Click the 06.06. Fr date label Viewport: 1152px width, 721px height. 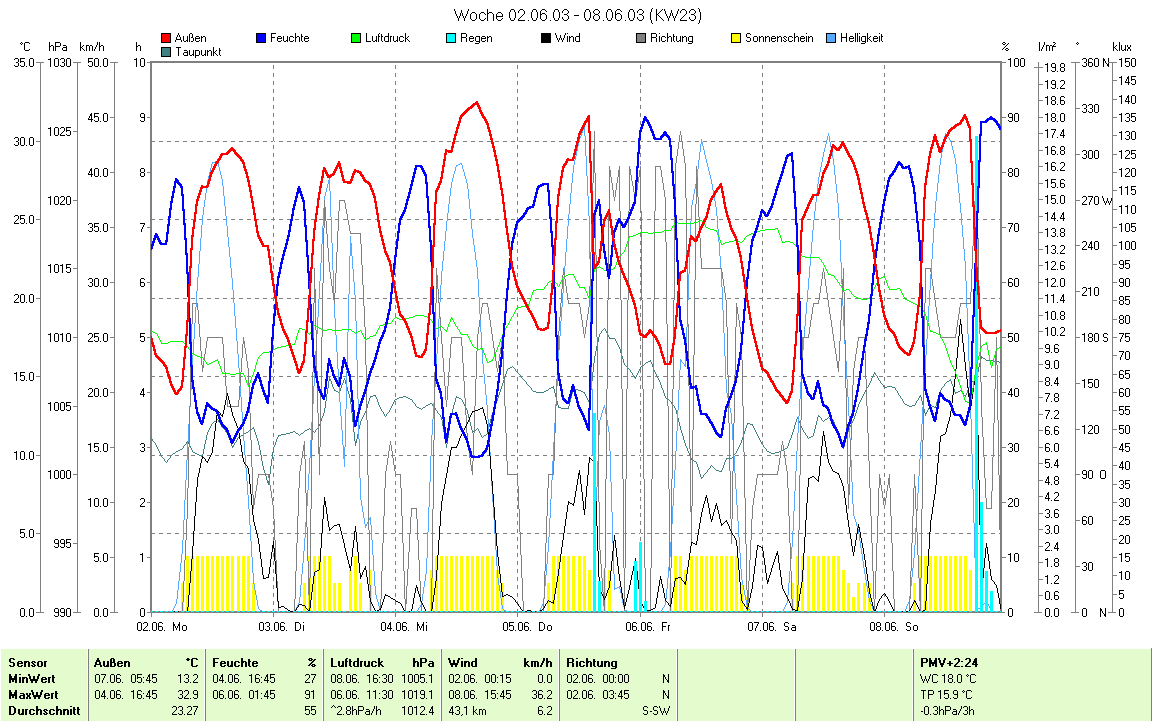[x=648, y=627]
